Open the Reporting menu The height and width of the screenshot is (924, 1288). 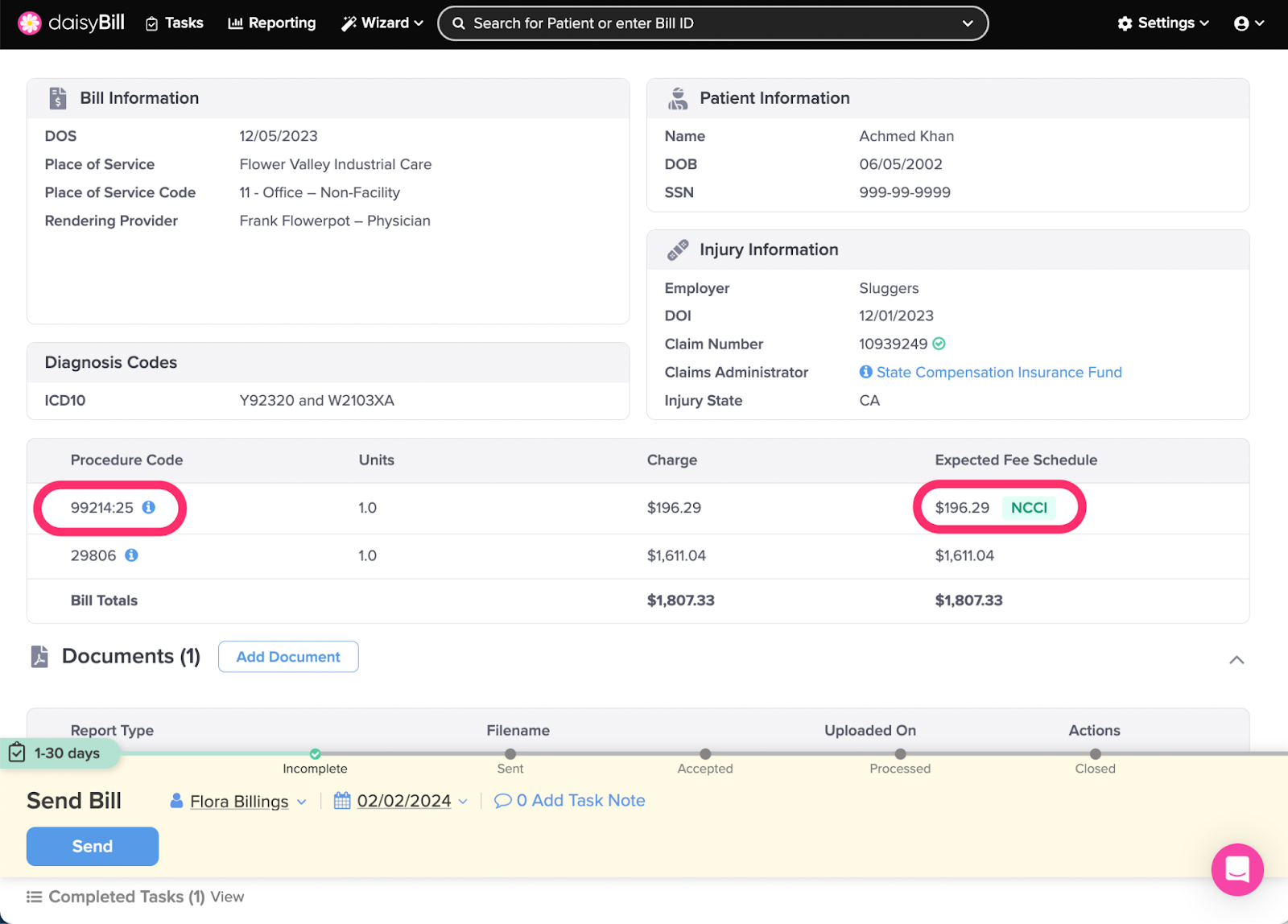(272, 23)
